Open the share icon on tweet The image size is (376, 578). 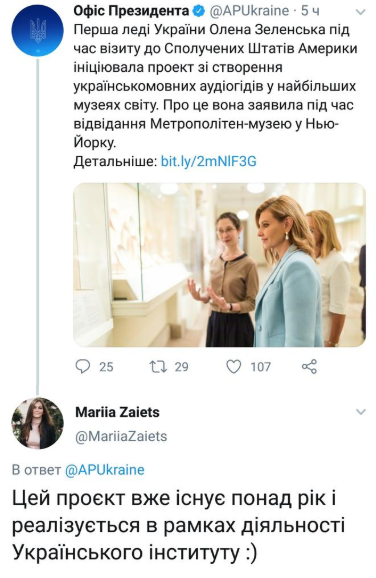pos(309,366)
